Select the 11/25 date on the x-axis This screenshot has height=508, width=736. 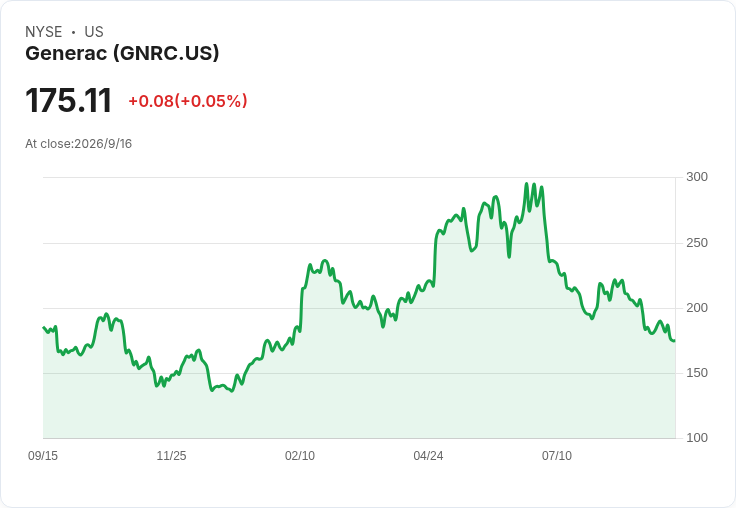click(171, 455)
